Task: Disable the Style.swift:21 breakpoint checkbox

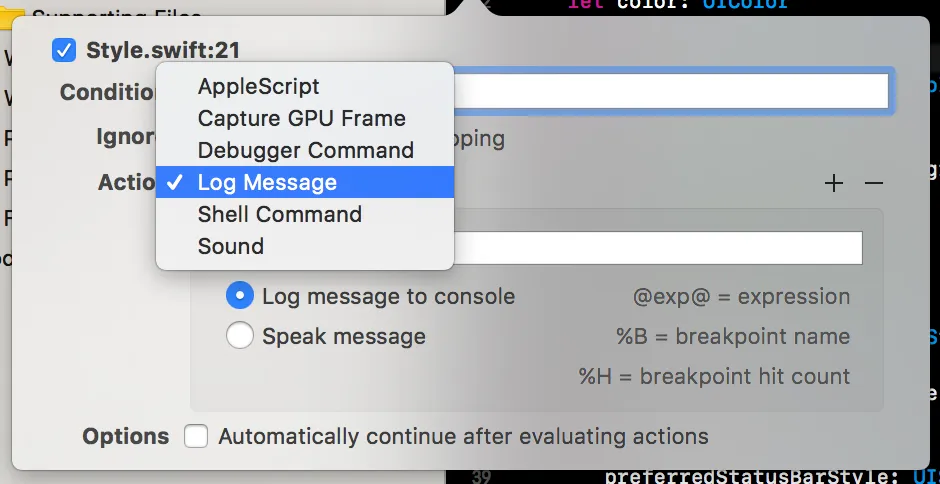Action: 64,49
